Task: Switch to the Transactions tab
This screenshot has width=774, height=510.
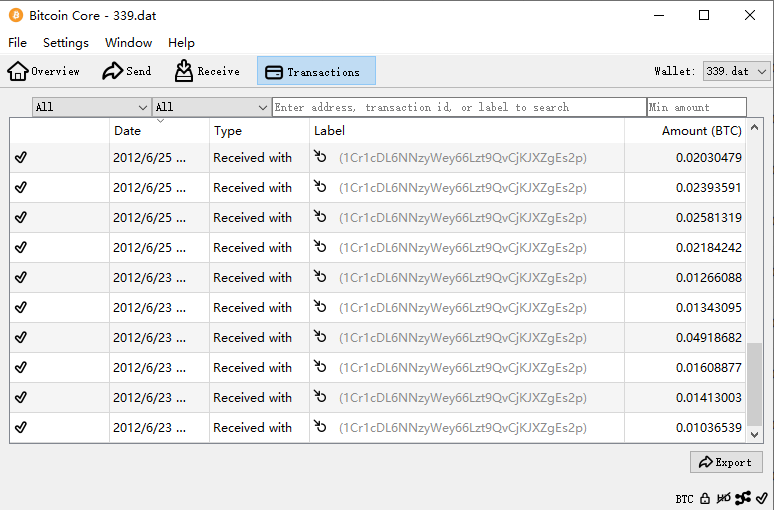Action: [x=316, y=71]
